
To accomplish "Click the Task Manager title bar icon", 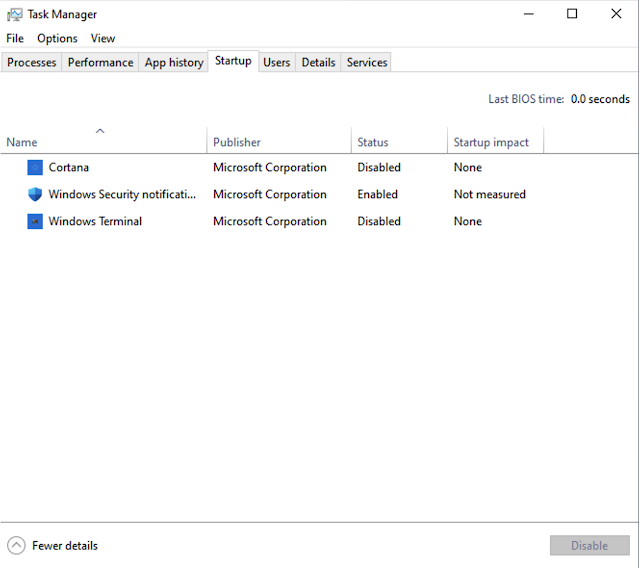I will coord(15,15).
